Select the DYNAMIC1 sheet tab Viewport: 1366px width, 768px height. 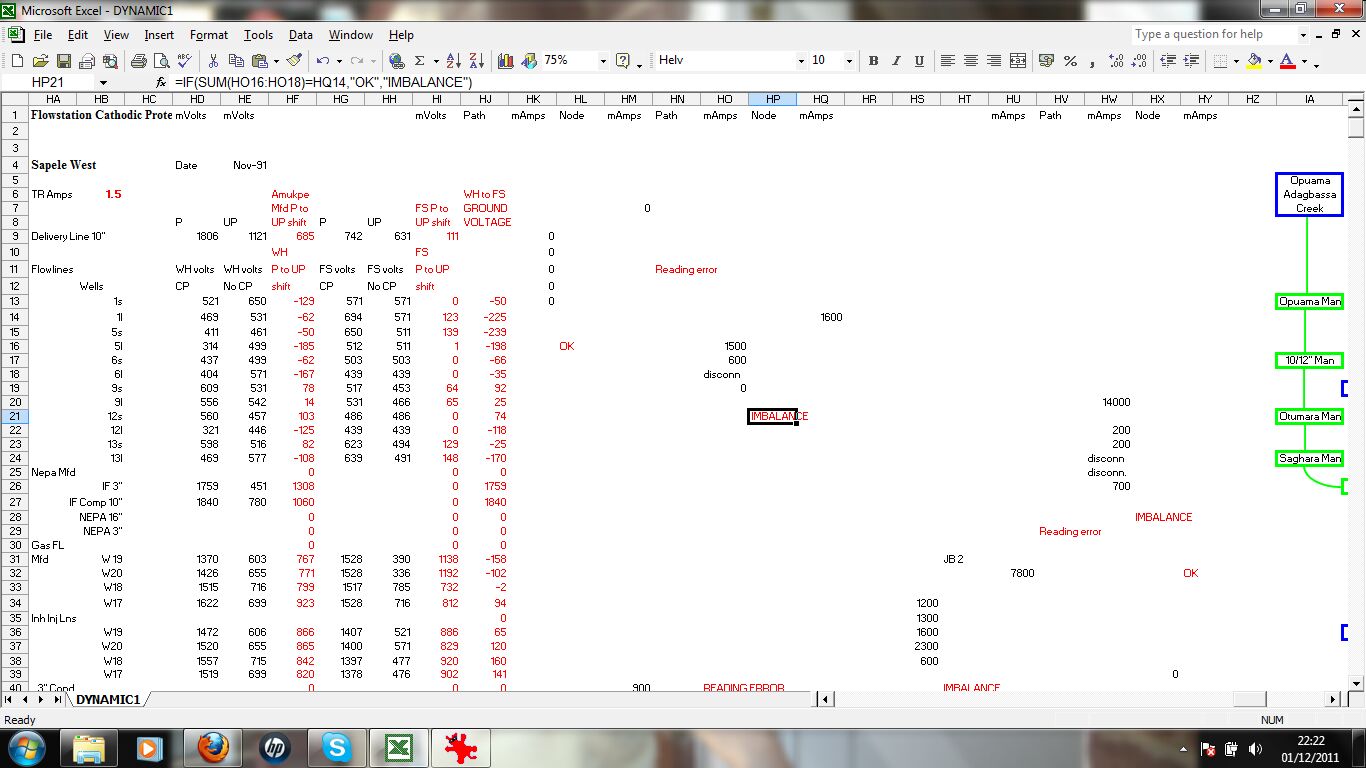click(x=108, y=700)
